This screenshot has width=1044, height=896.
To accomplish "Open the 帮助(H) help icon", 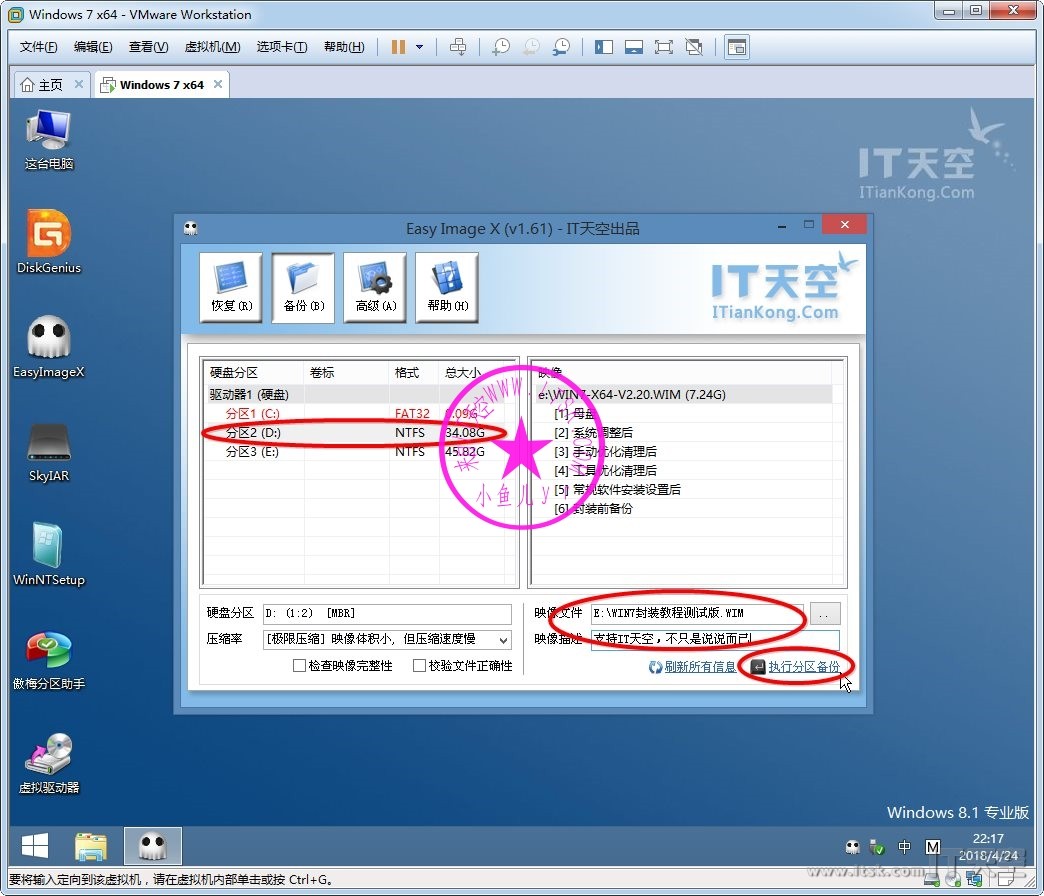I will coord(447,286).
